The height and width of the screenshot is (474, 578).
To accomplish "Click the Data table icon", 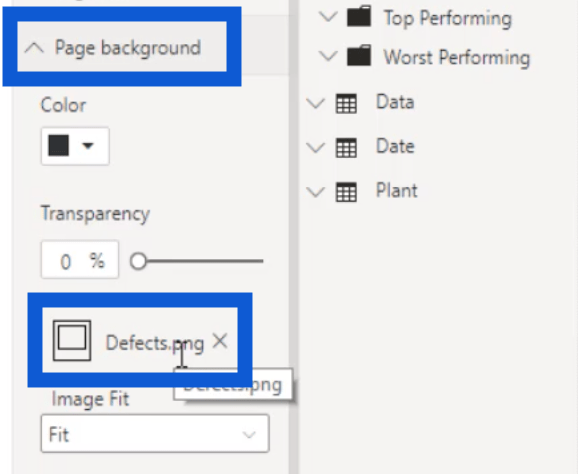I will (346, 103).
